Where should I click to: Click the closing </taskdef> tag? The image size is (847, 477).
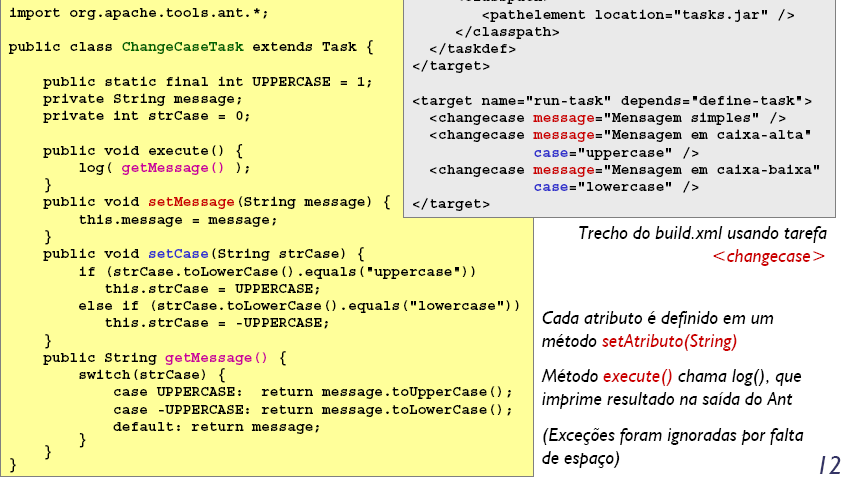tap(473, 49)
